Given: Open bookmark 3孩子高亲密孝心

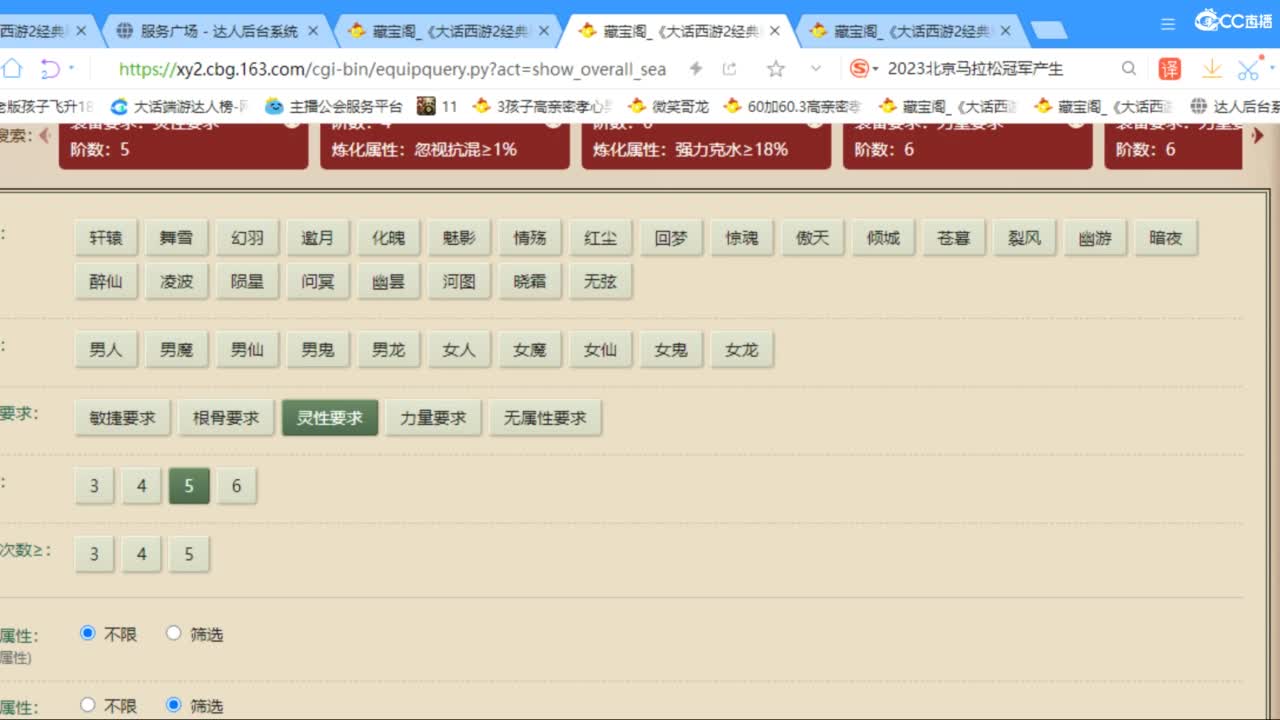Looking at the screenshot, I should pyautogui.click(x=544, y=106).
